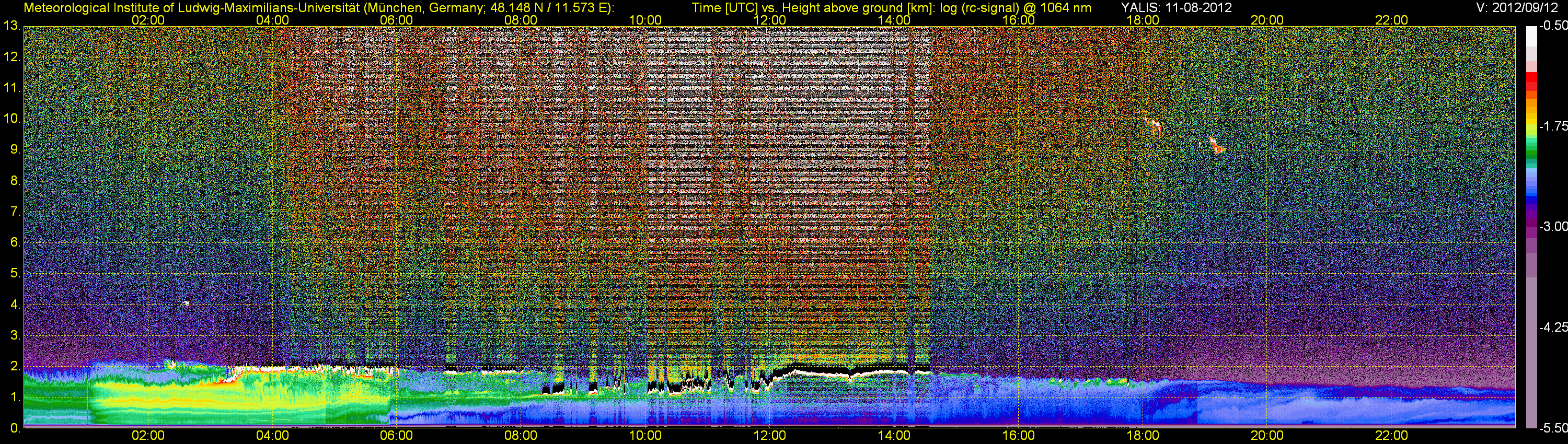Screen dimensions: 1568x444
Task: Click the white top segment of the color scale
Action: point(1531,37)
